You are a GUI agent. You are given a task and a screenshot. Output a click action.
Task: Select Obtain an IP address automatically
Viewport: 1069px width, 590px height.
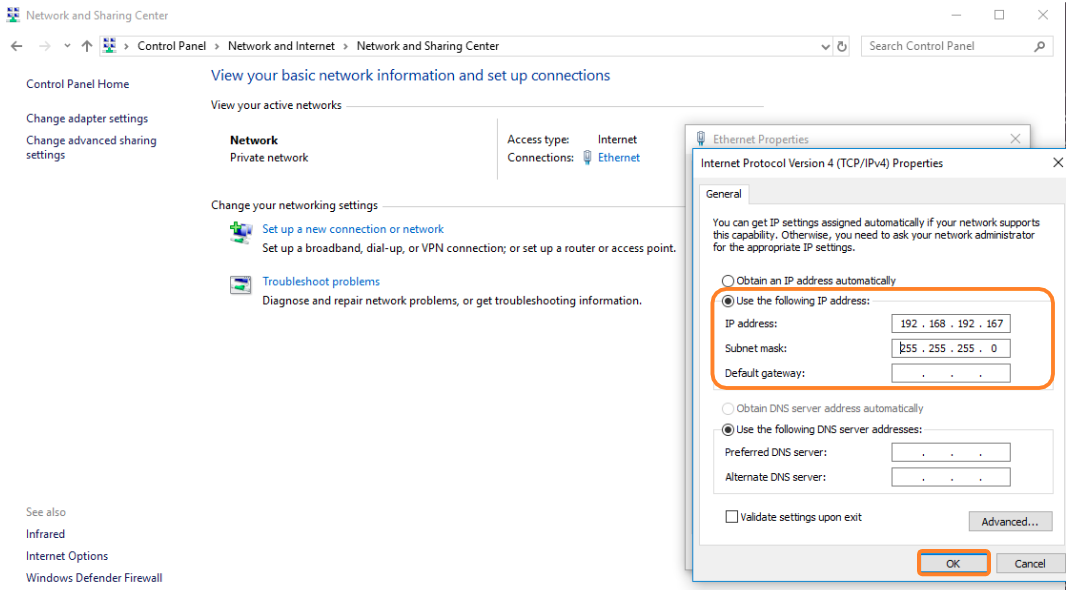[728, 281]
